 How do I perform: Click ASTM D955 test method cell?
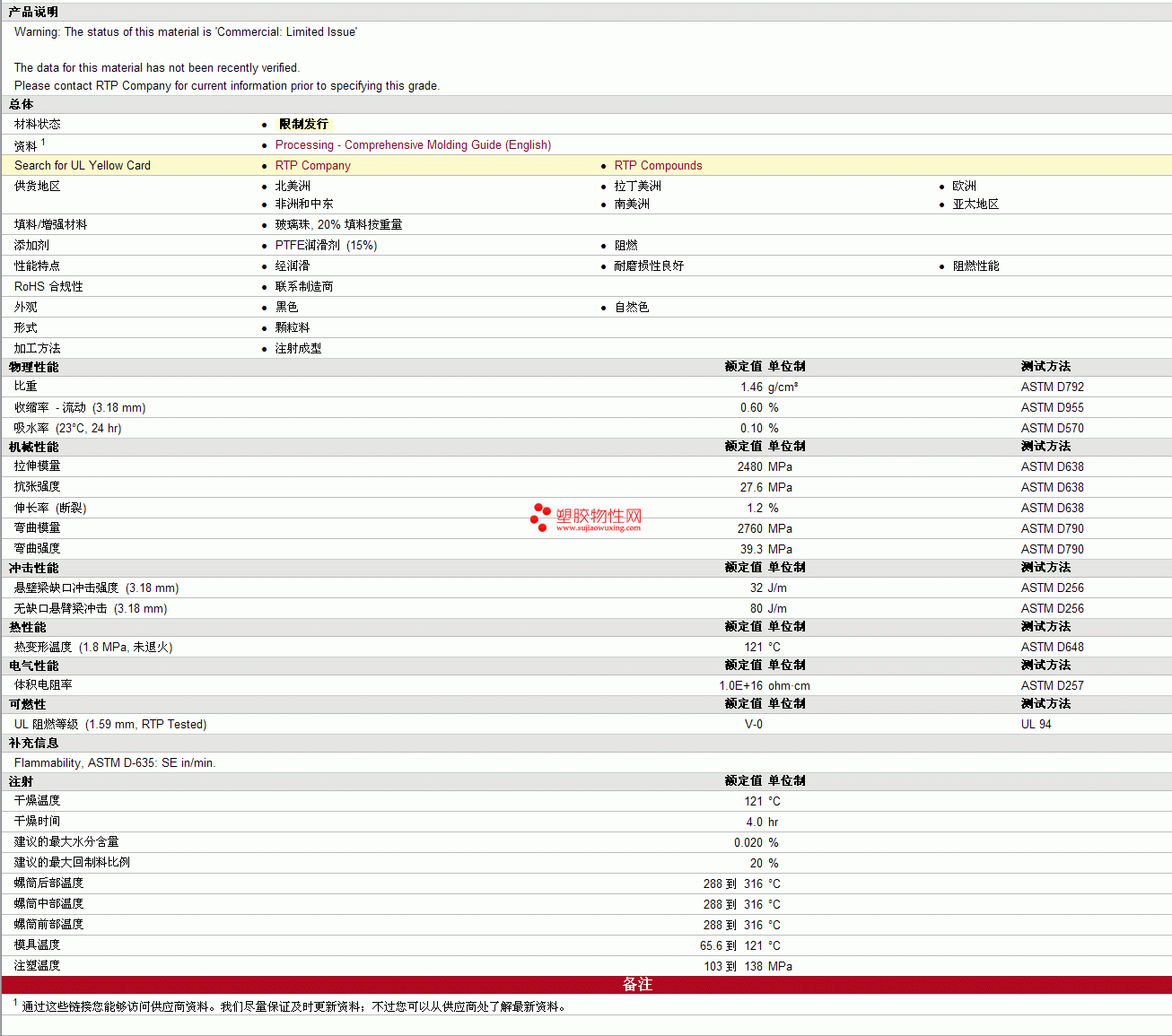click(x=1052, y=407)
